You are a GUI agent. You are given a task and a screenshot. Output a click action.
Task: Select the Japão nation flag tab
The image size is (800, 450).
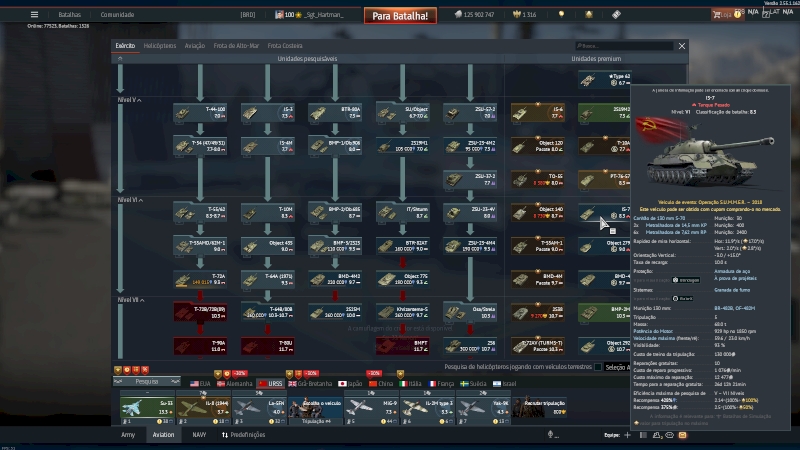pos(350,384)
